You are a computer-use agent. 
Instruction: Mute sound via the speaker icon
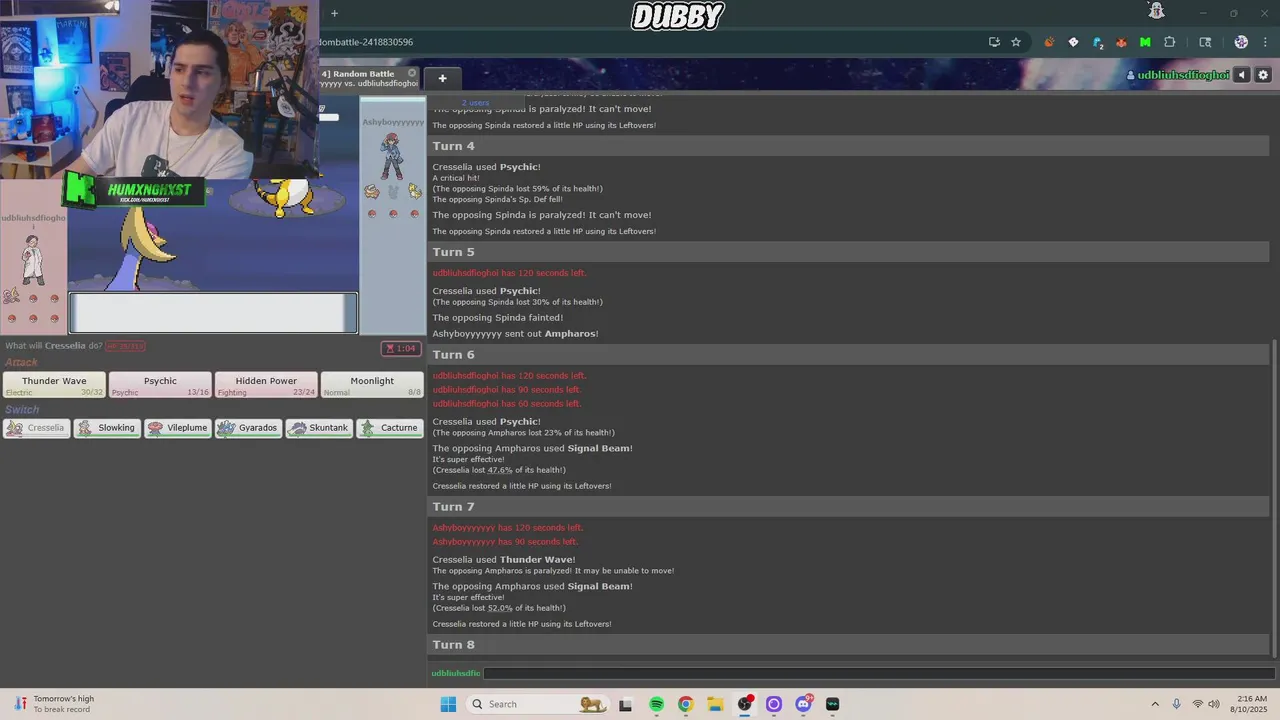(1242, 75)
